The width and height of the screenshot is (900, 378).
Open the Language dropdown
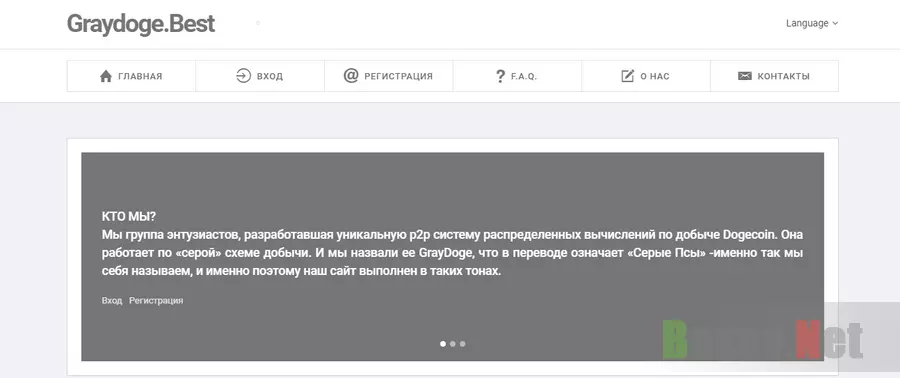pos(812,24)
